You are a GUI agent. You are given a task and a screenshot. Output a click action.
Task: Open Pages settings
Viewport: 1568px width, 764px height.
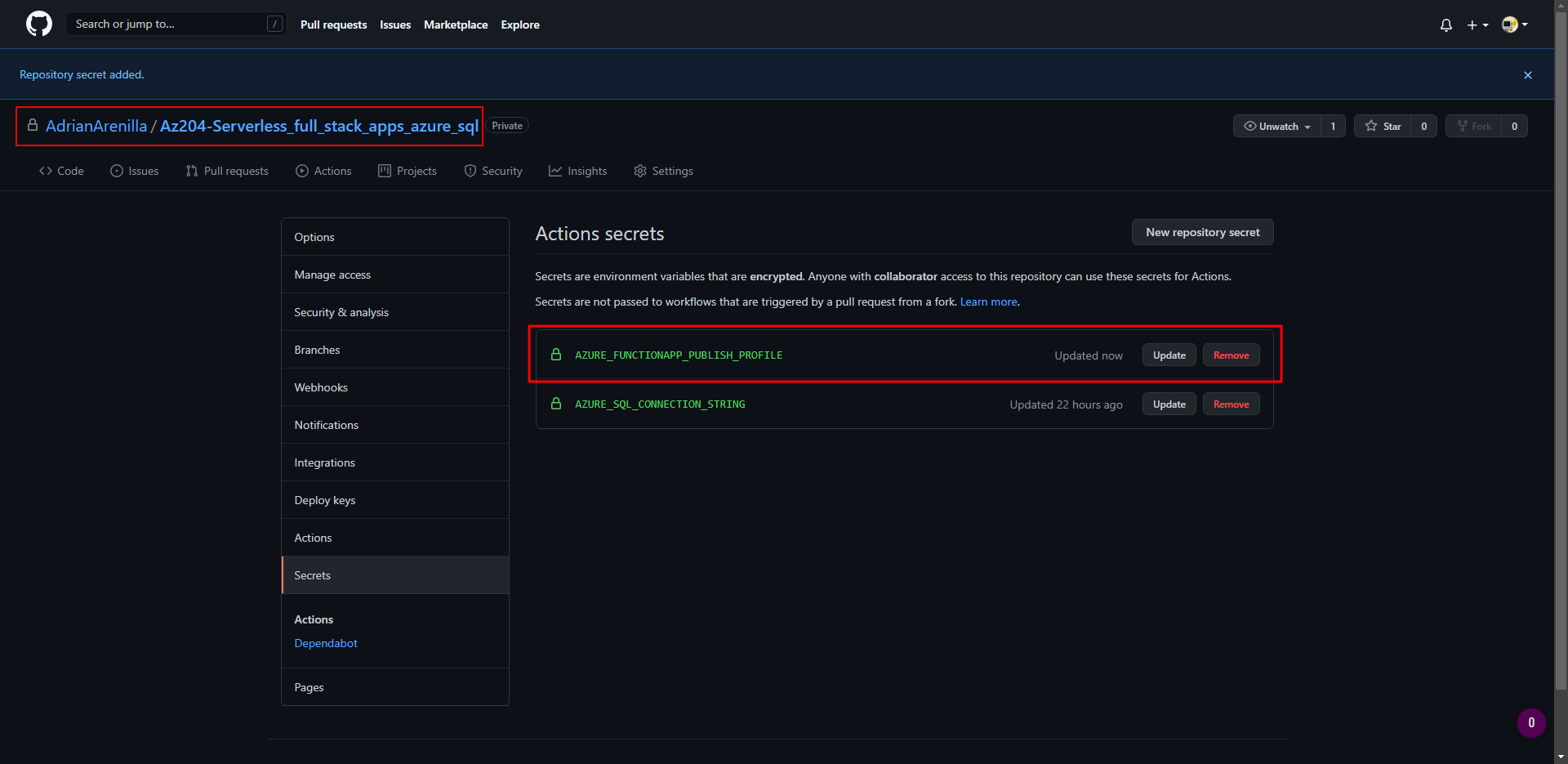click(x=395, y=687)
